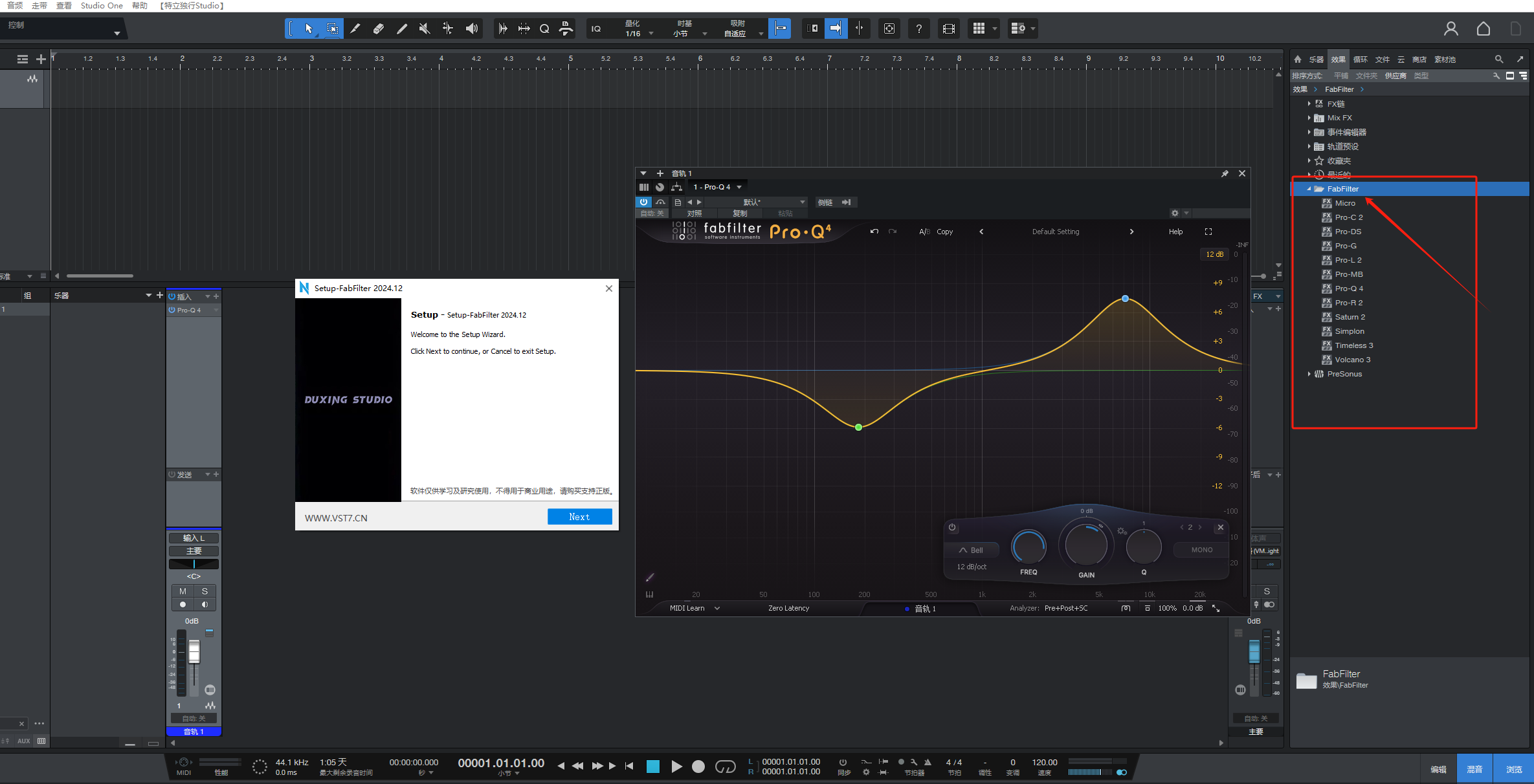Open the 混音 mix view button

tap(1474, 769)
